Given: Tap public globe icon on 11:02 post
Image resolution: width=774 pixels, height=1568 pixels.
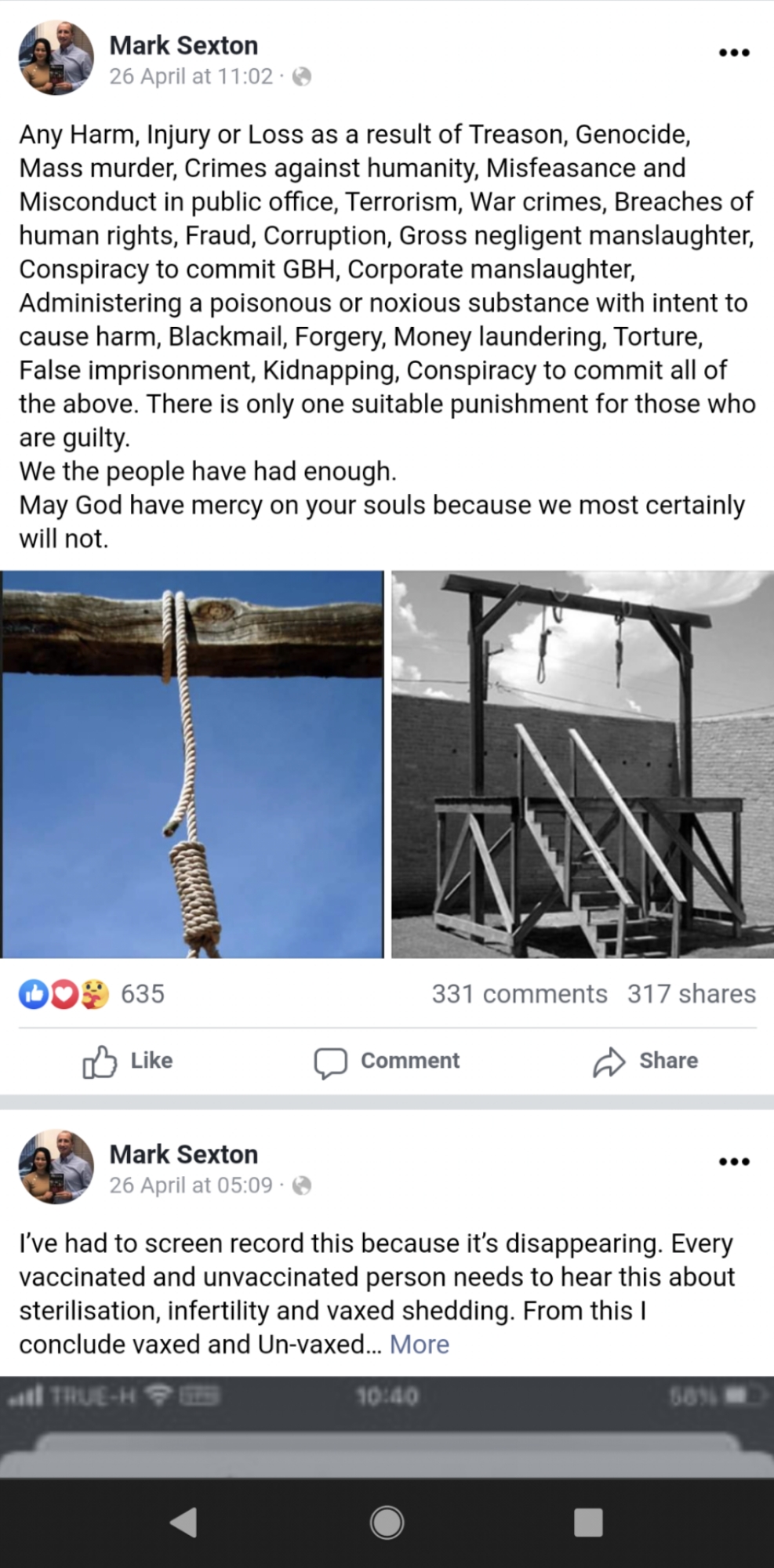Looking at the screenshot, I should (x=302, y=76).
